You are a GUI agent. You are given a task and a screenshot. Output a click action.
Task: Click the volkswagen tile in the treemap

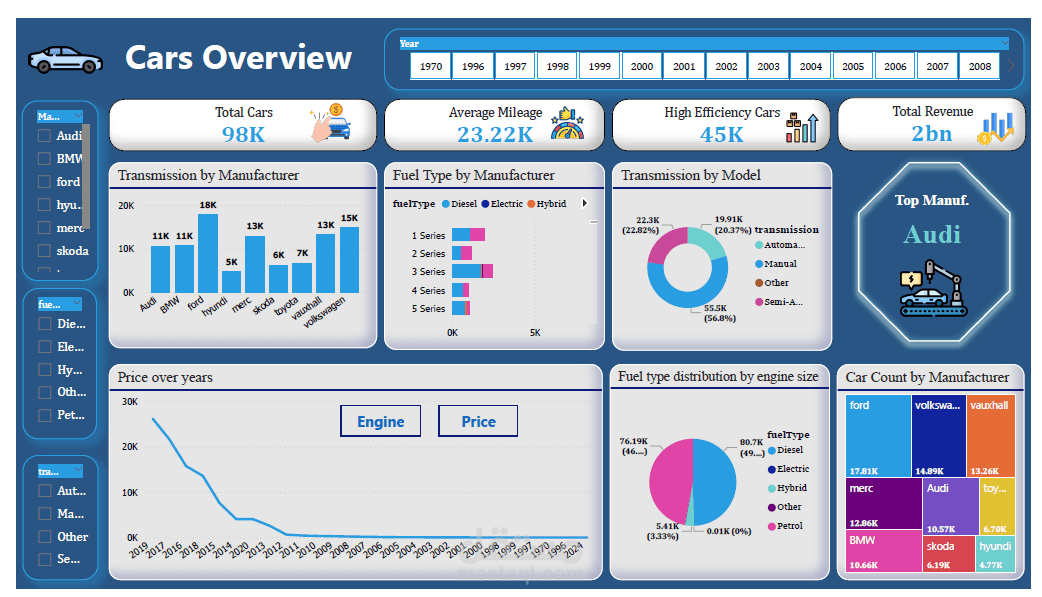938,435
